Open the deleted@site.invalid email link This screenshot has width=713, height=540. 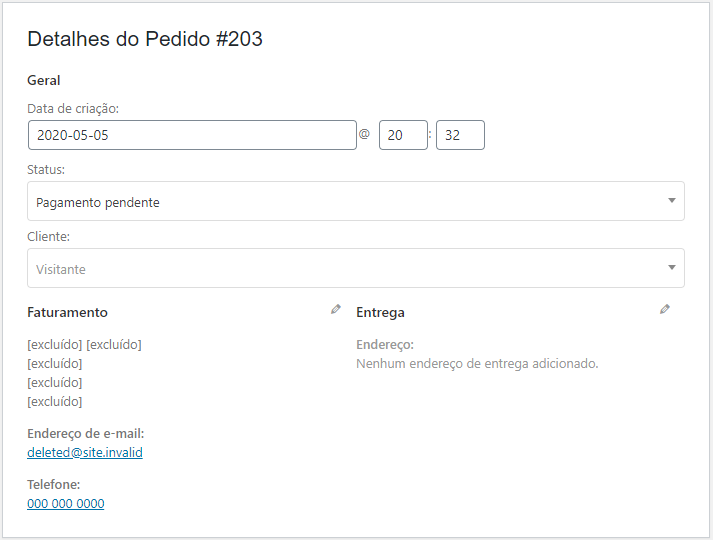point(85,452)
